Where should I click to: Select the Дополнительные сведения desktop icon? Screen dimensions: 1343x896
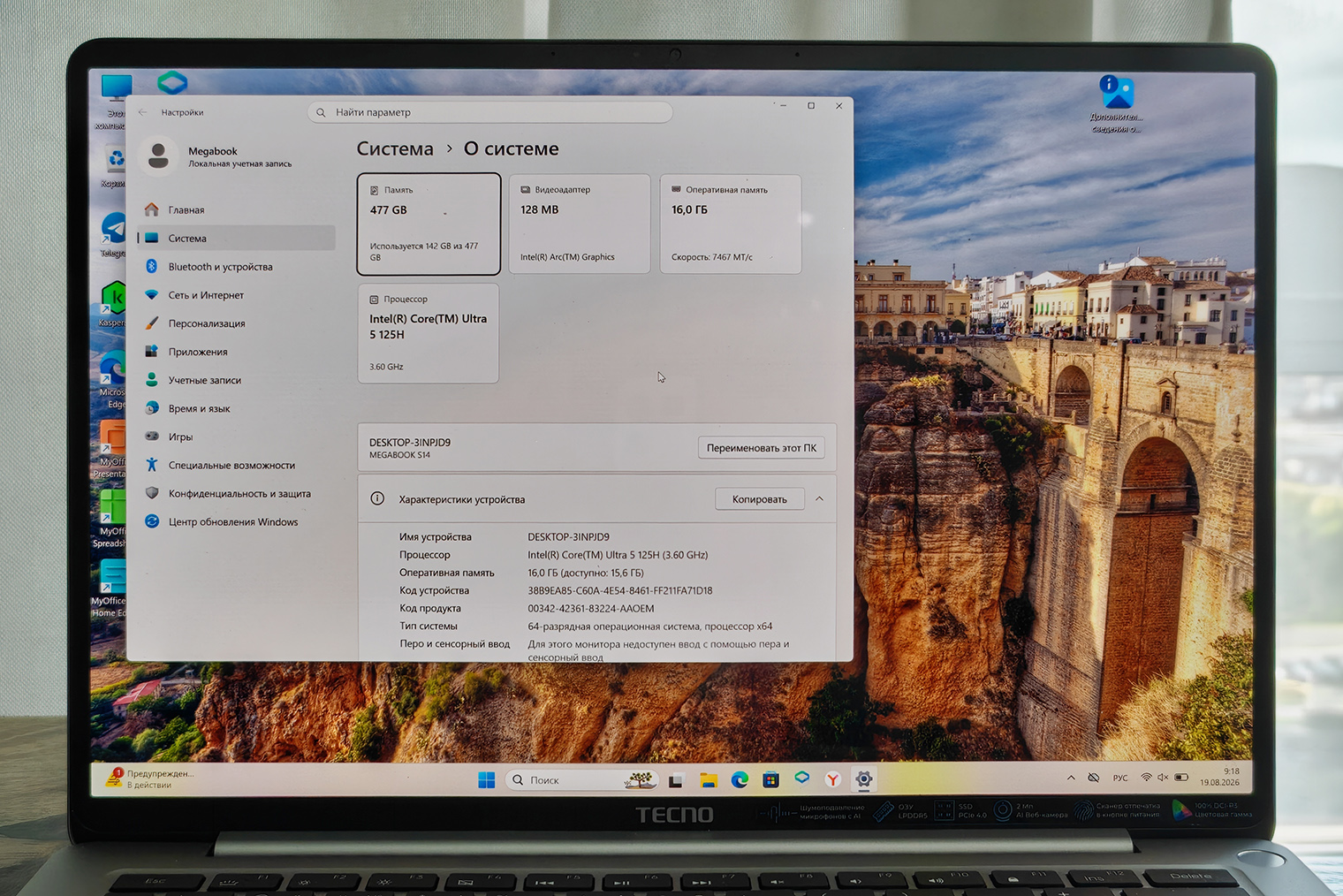coord(1116,104)
